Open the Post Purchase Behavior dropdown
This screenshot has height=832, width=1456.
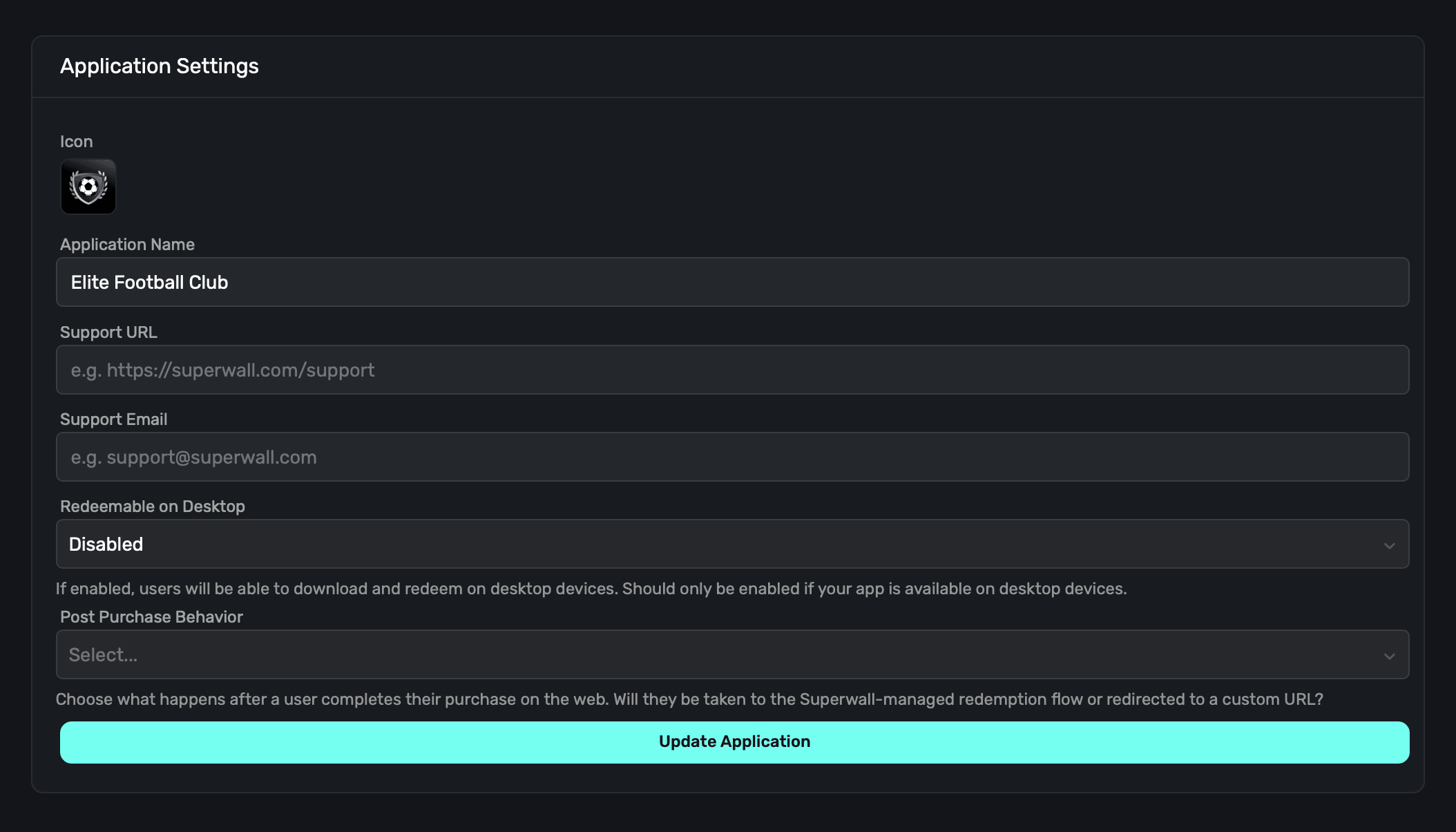732,654
